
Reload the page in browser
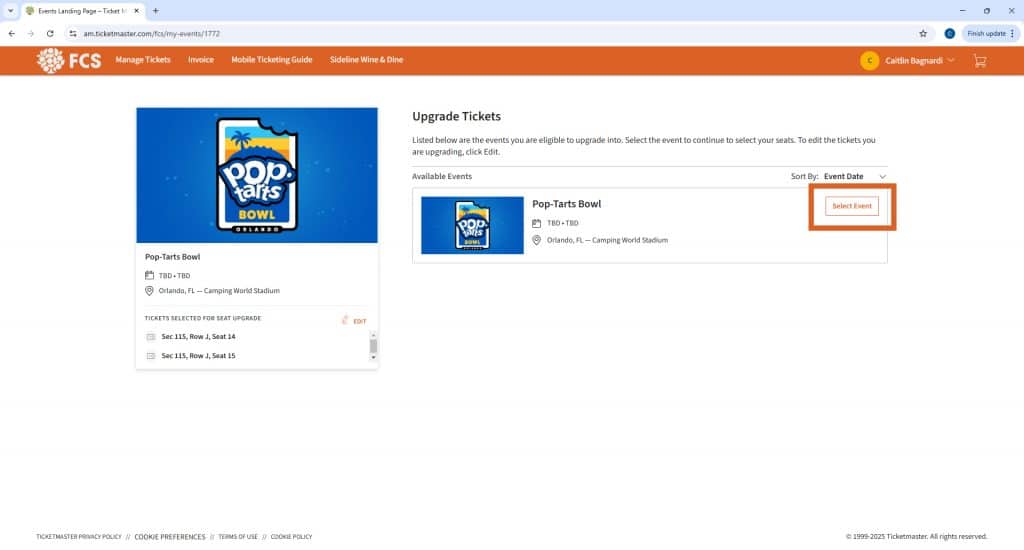click(50, 33)
